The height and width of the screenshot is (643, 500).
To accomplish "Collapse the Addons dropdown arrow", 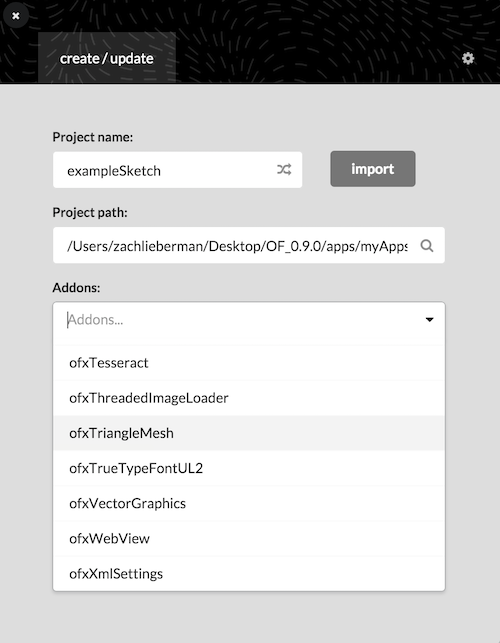I will (x=429, y=319).
